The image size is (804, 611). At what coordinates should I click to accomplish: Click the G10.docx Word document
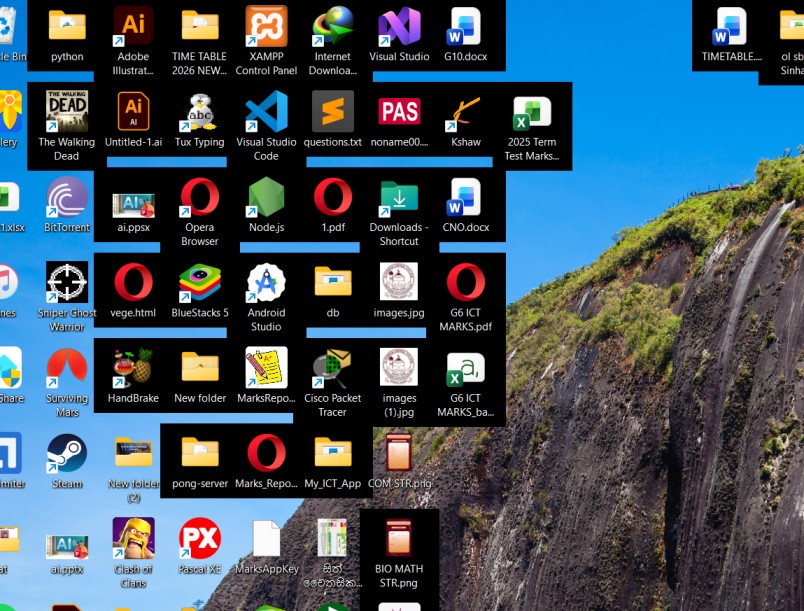(466, 26)
